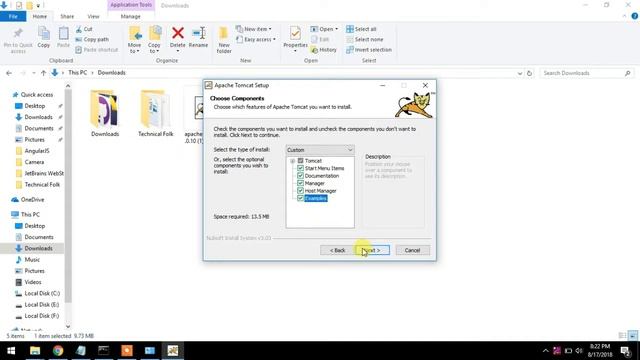Screen dimensions: 640x360
Task: Click the Search Downloads field
Action: pyautogui.click(x=587, y=73)
